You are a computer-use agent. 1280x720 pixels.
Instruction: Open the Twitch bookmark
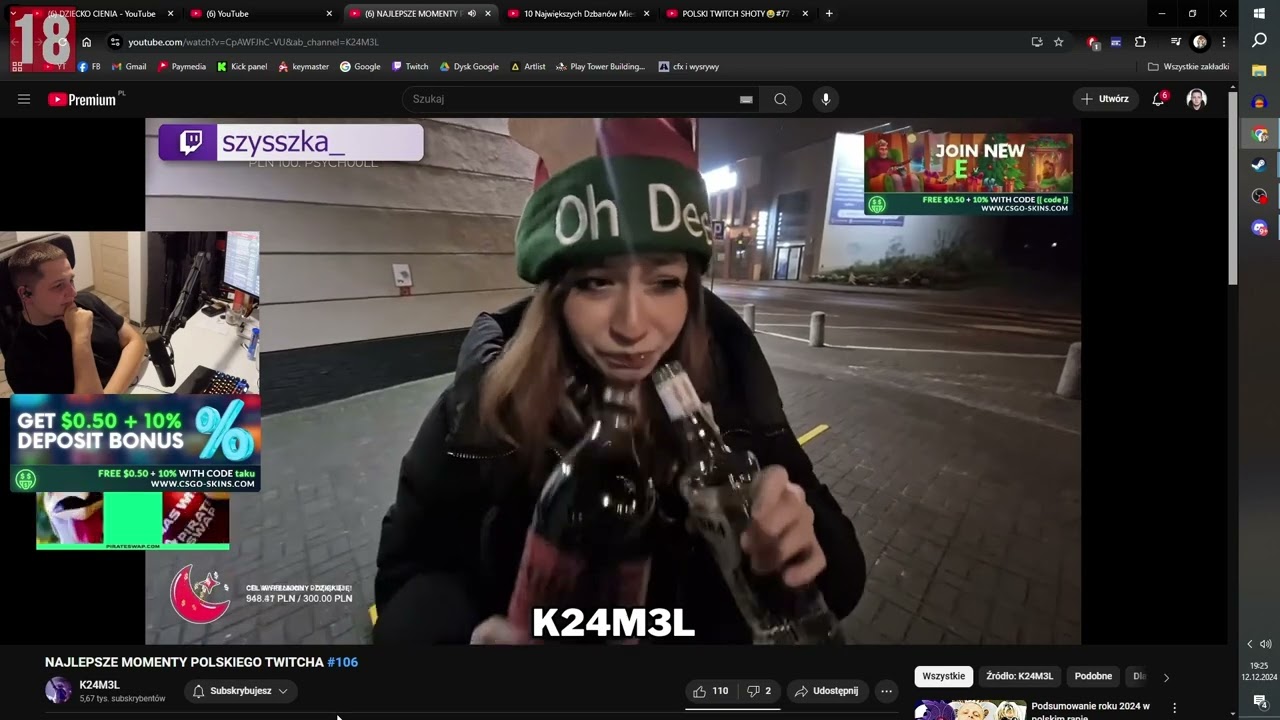[410, 67]
